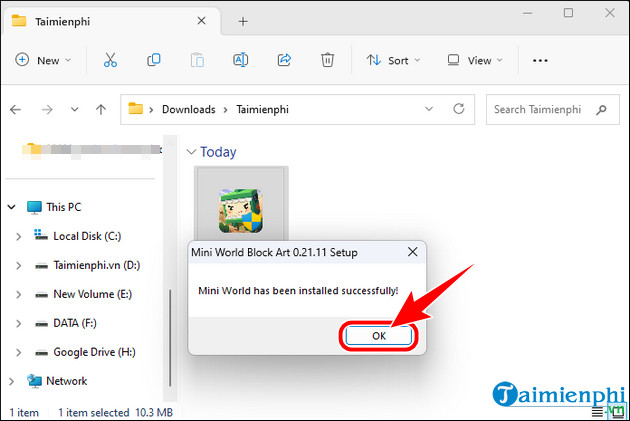Expand Google Drive (H:)
The image size is (630, 421).
pos(18,352)
